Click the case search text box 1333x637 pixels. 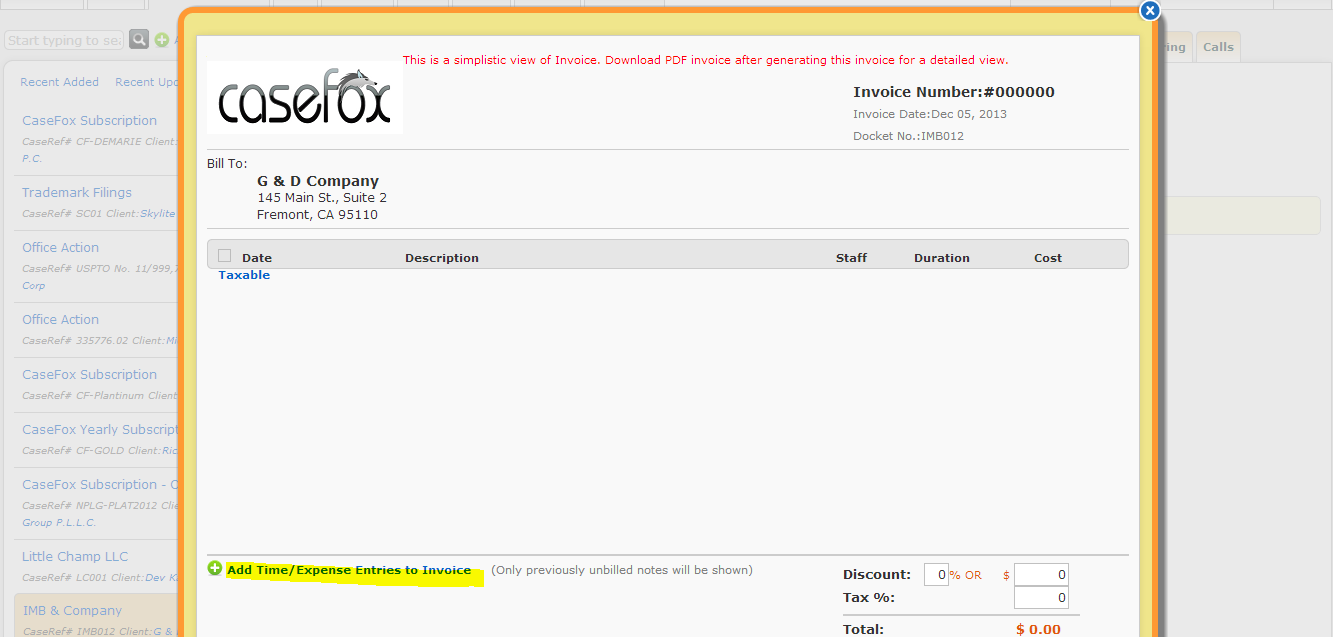coord(64,40)
